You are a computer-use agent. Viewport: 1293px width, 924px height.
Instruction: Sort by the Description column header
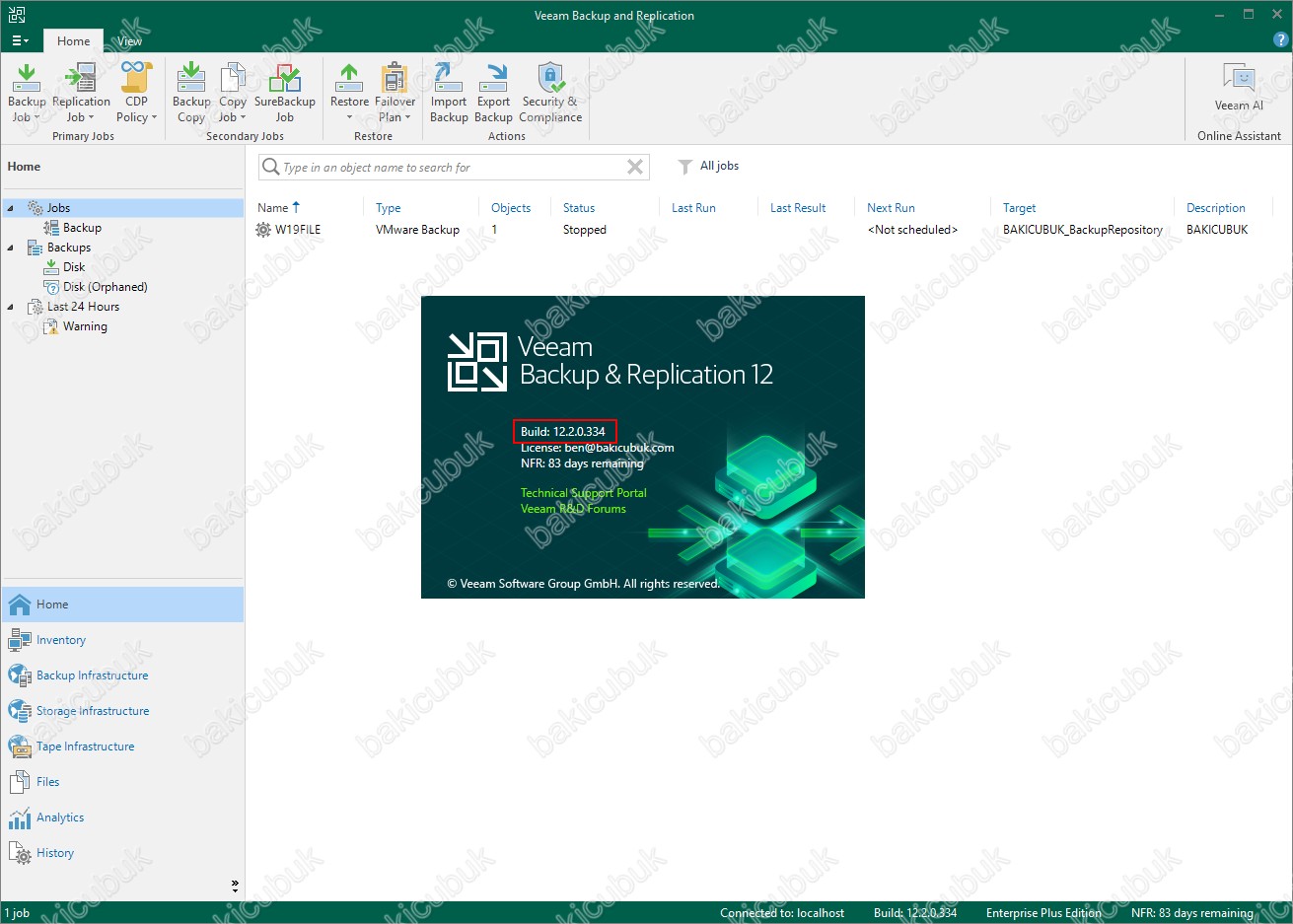click(1215, 208)
